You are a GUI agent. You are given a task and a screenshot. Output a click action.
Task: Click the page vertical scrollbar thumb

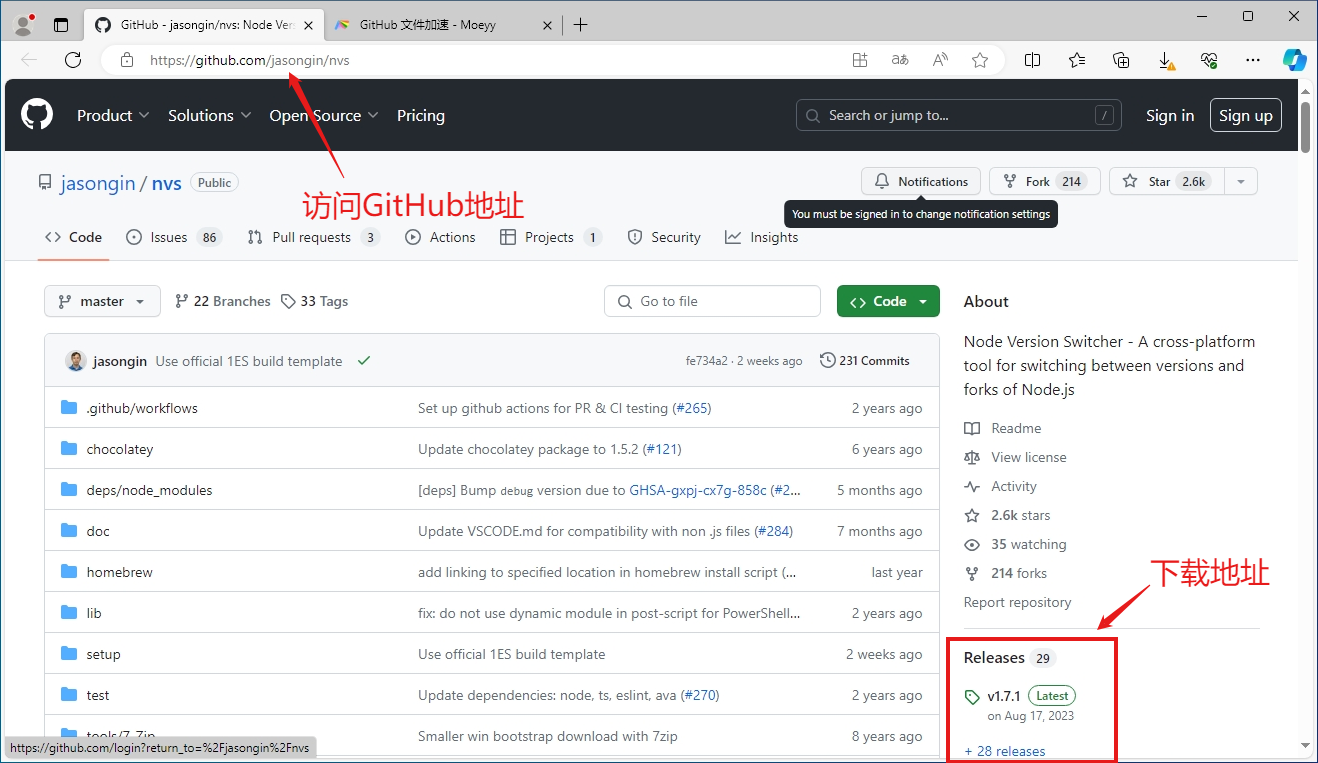1306,127
